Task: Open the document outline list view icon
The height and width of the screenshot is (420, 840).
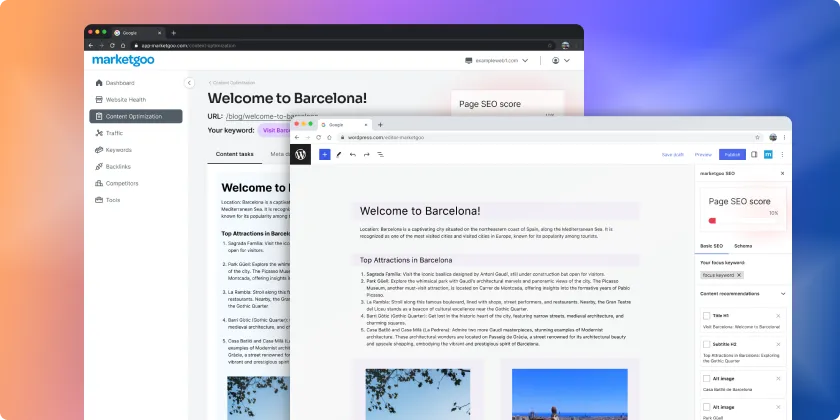Action: coord(380,155)
